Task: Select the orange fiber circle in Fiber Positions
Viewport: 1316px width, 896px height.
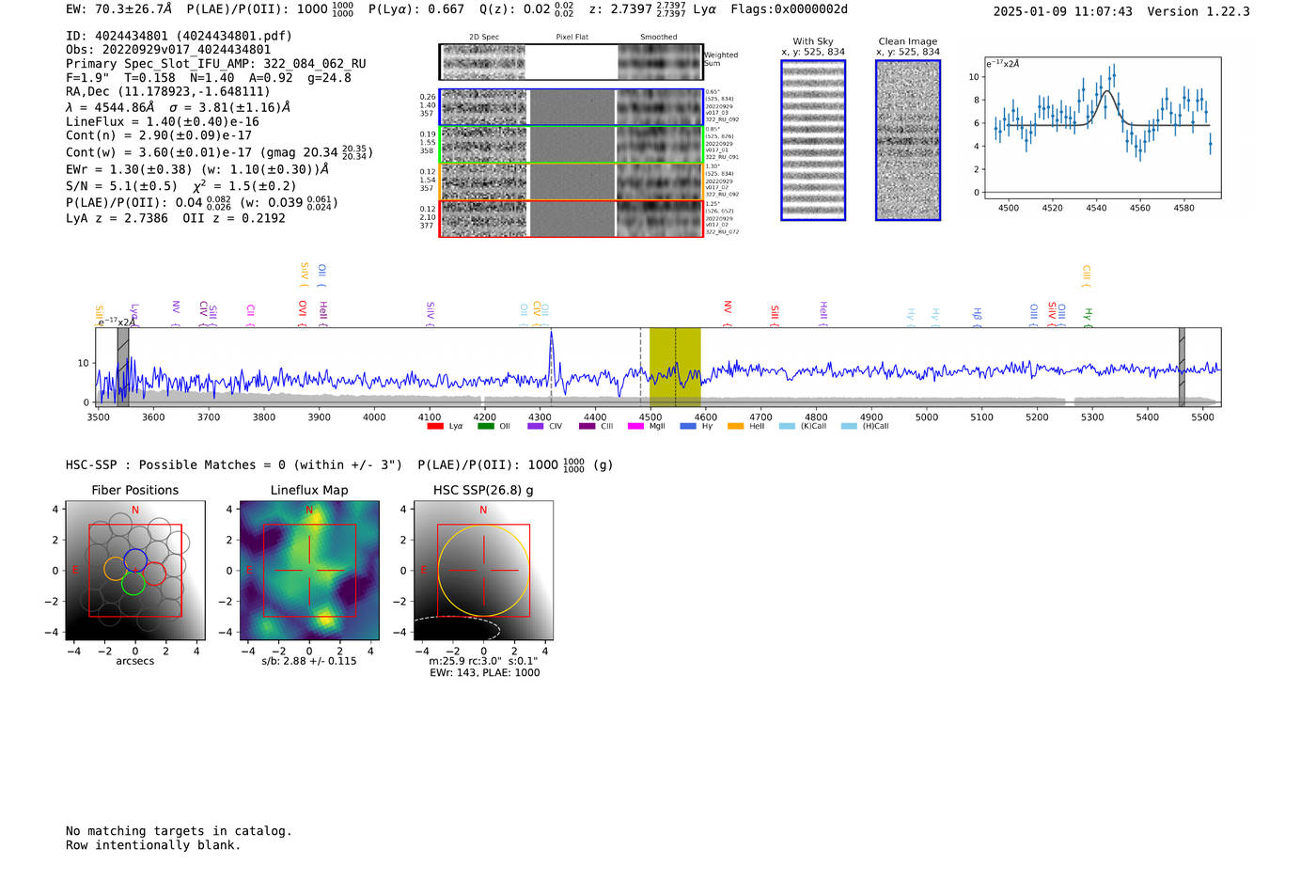Action: pos(115,569)
